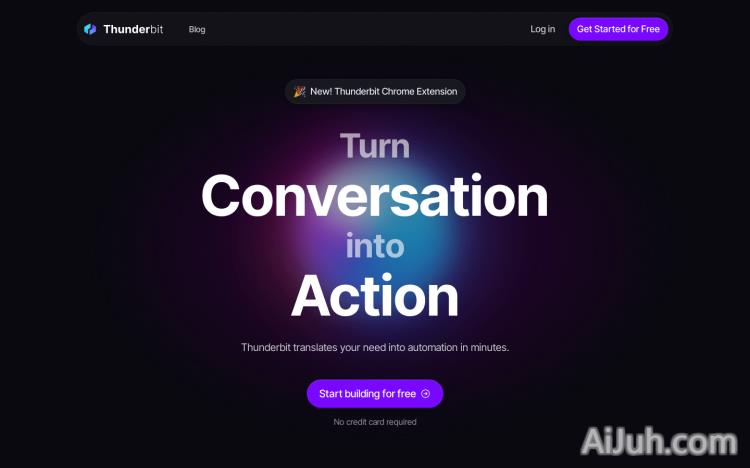Click the empty navbar area between Blog and Log in
750x468 pixels.
[367, 29]
